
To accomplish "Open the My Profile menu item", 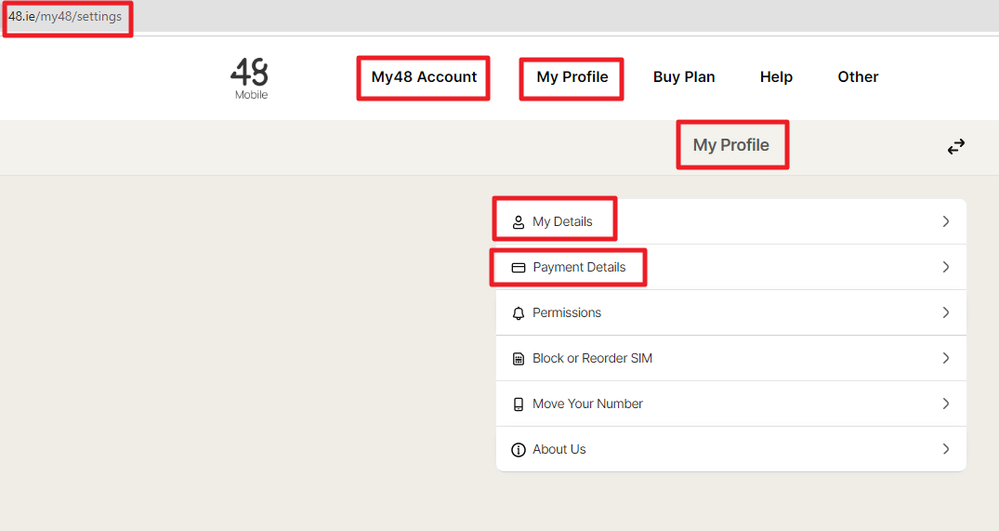I will tap(572, 77).
